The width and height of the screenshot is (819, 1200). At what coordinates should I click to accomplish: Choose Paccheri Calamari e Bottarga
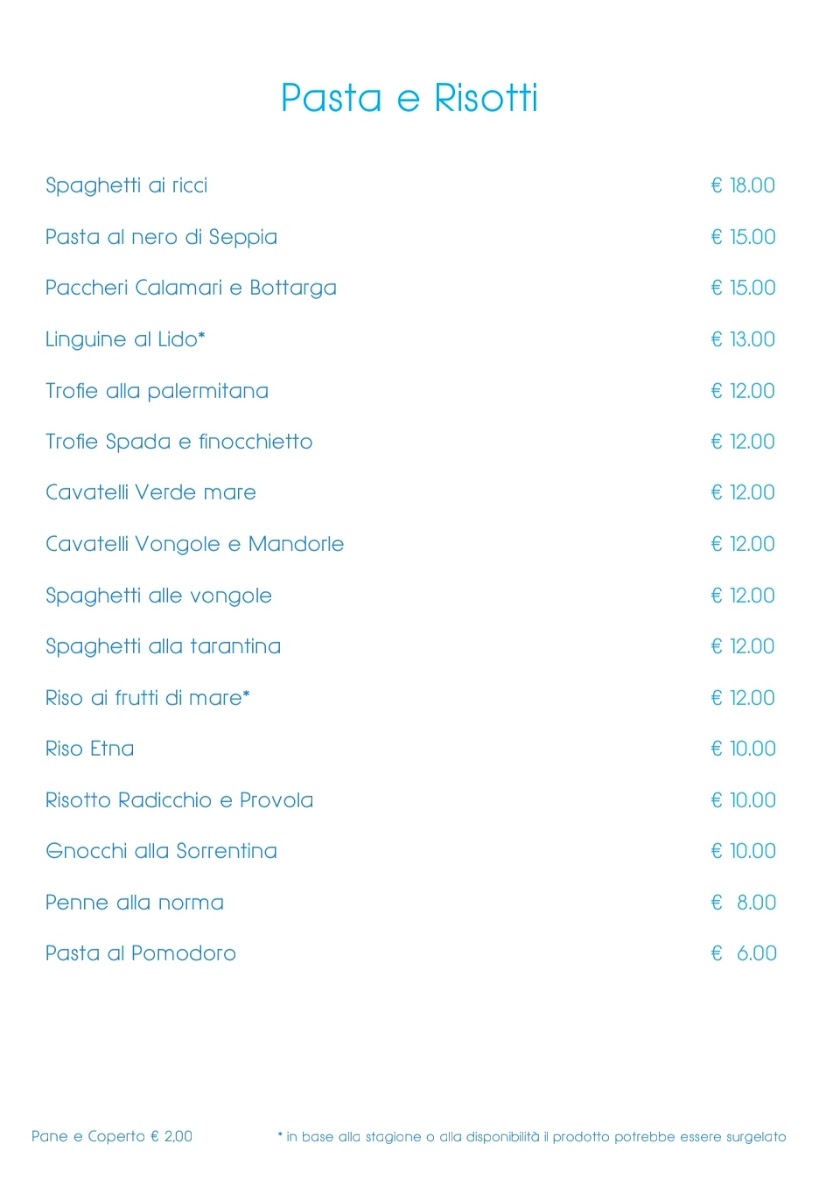pyautogui.click(x=190, y=288)
